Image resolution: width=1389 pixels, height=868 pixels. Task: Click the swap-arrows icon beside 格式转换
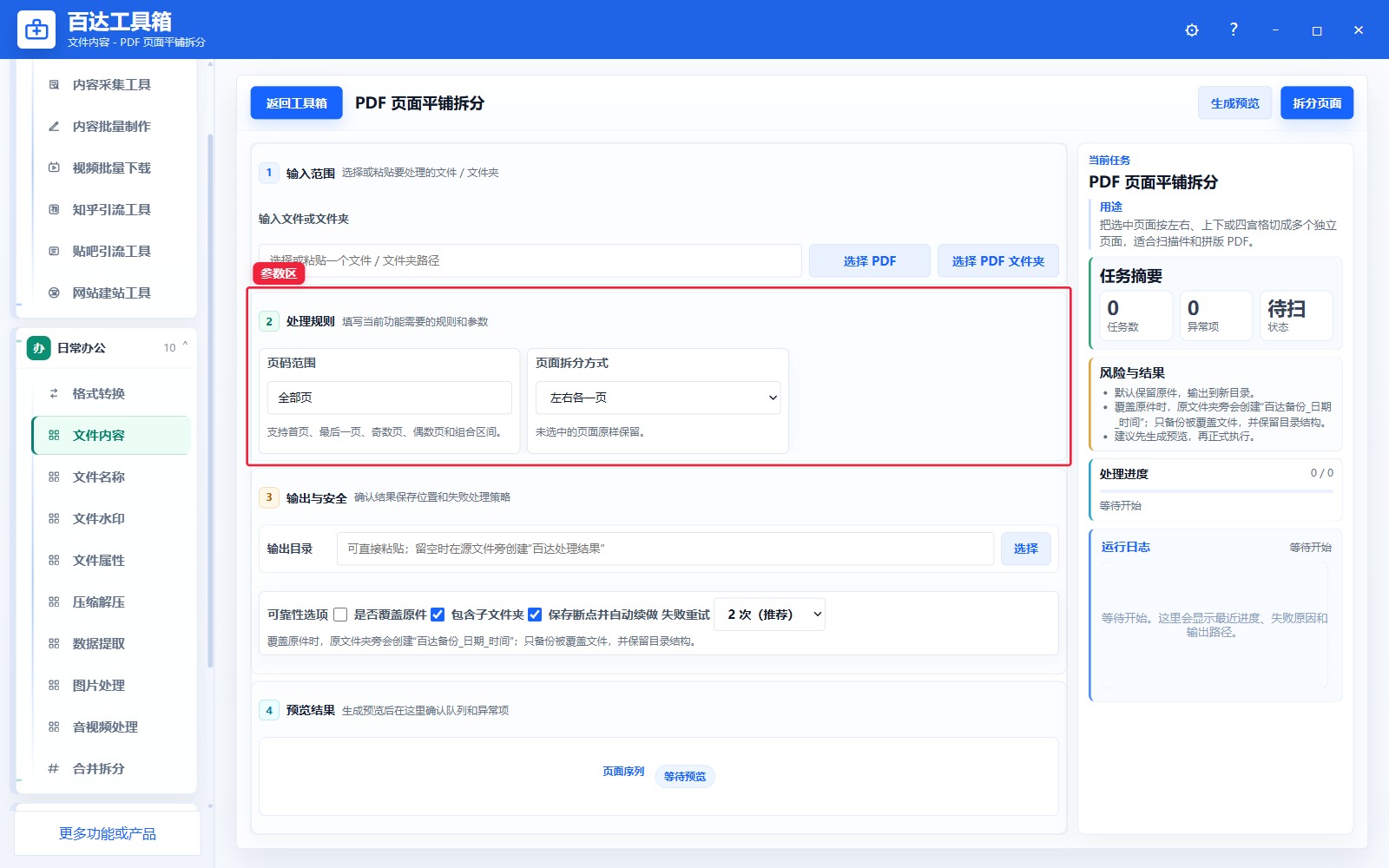click(x=54, y=394)
